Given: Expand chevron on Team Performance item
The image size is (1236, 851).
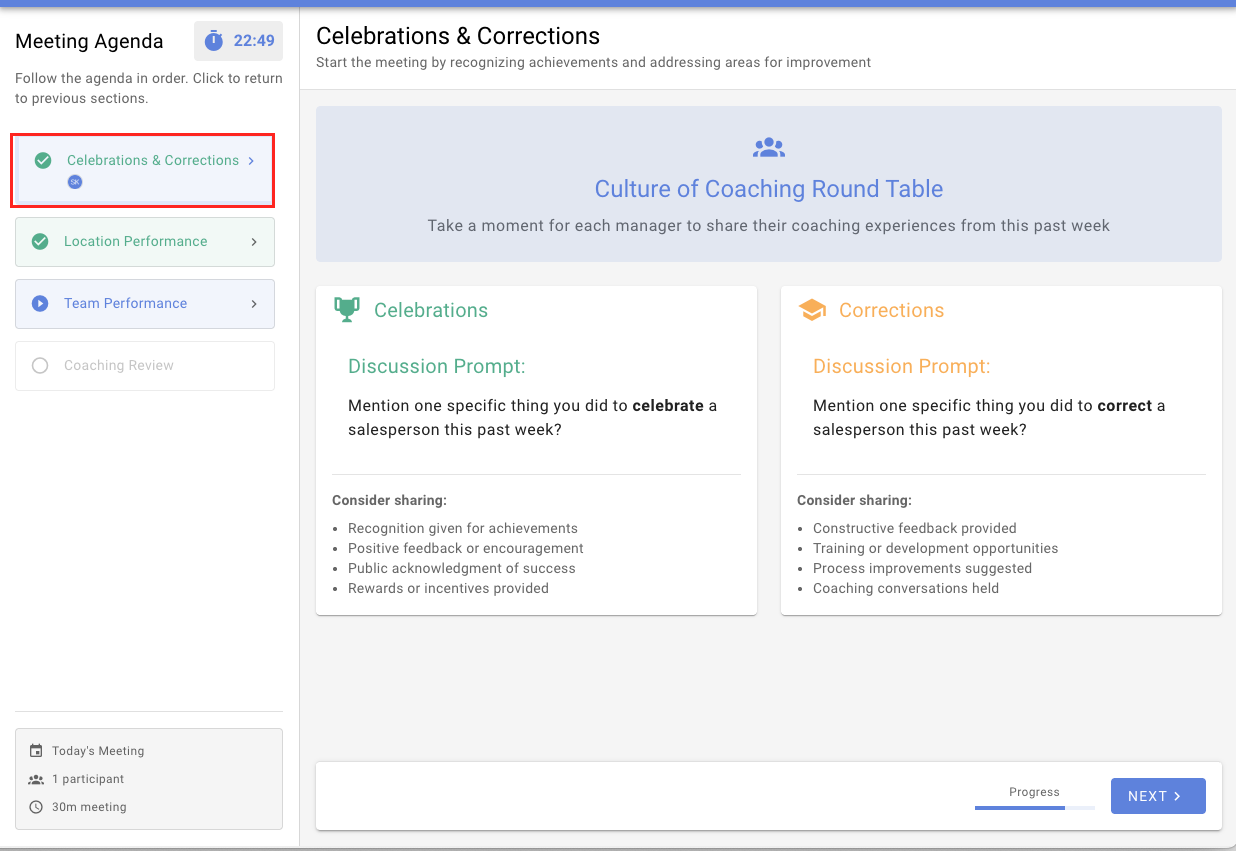Looking at the screenshot, I should [x=254, y=304].
